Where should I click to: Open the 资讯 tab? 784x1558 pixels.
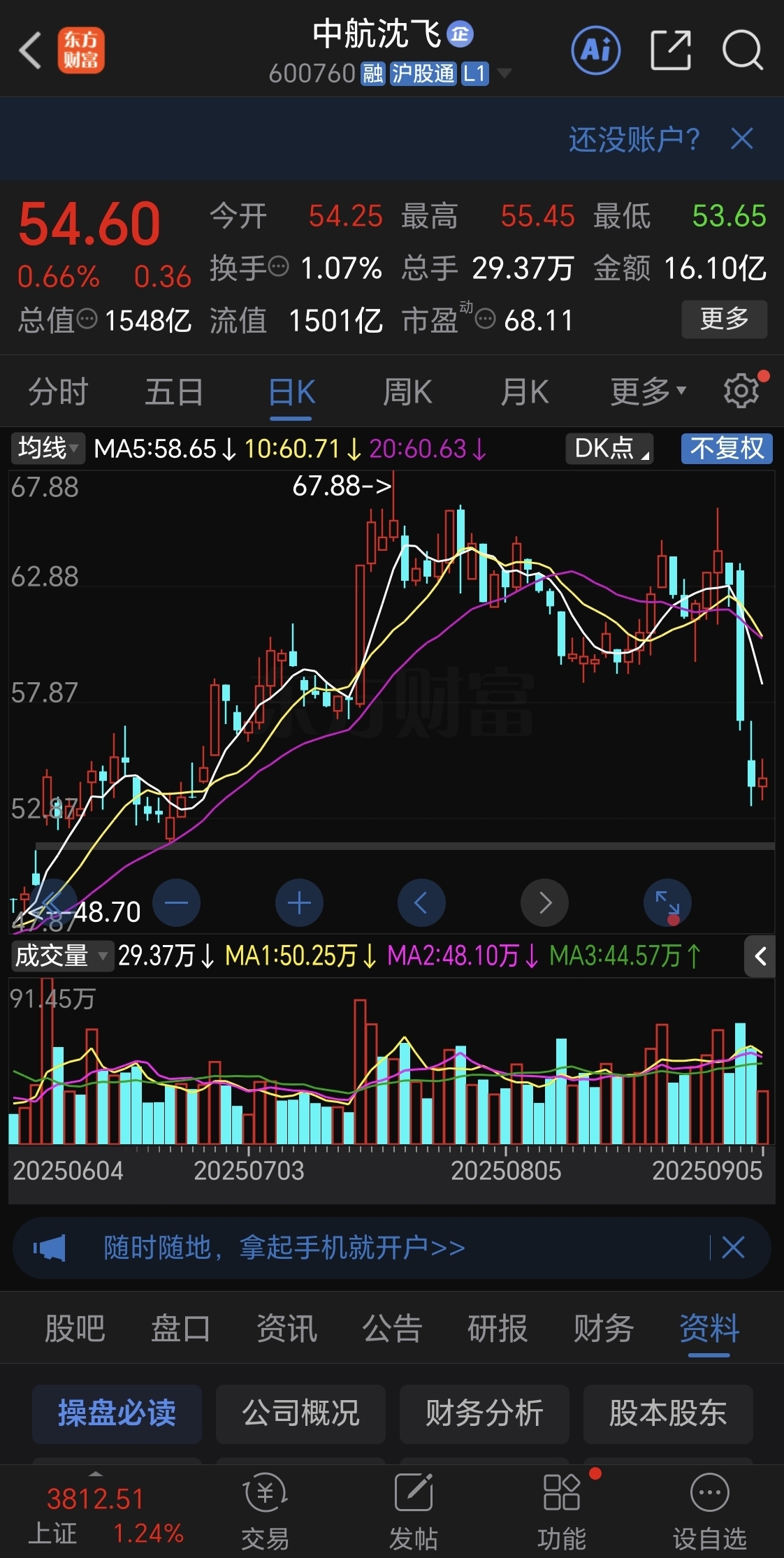[286, 1328]
